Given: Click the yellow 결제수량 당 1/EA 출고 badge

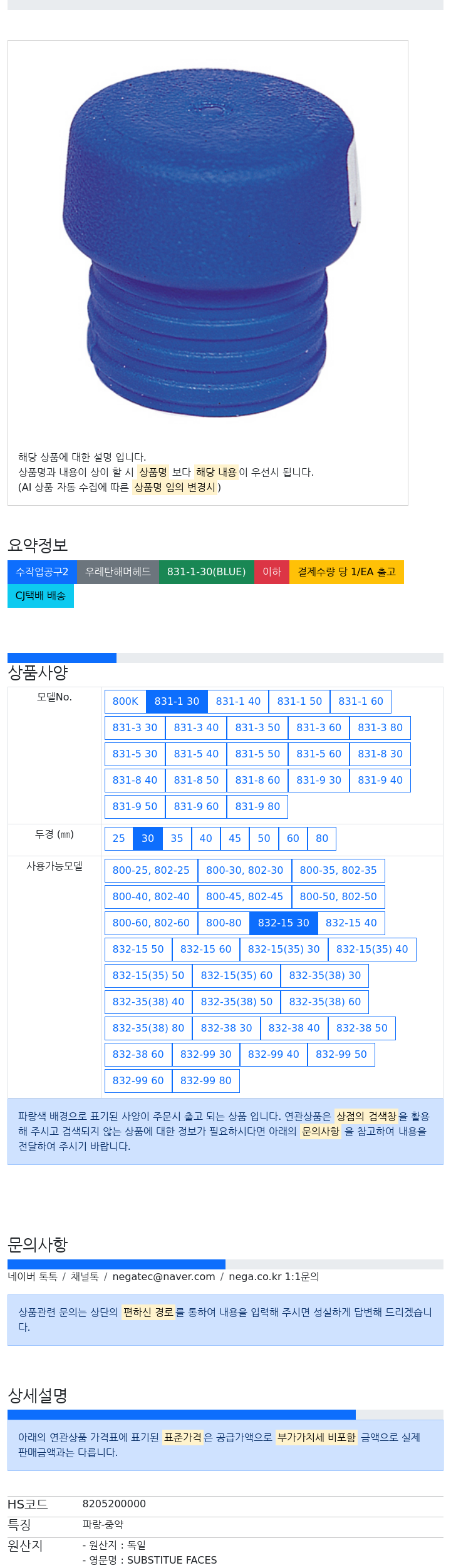Looking at the screenshot, I should pyautogui.click(x=346, y=572).
